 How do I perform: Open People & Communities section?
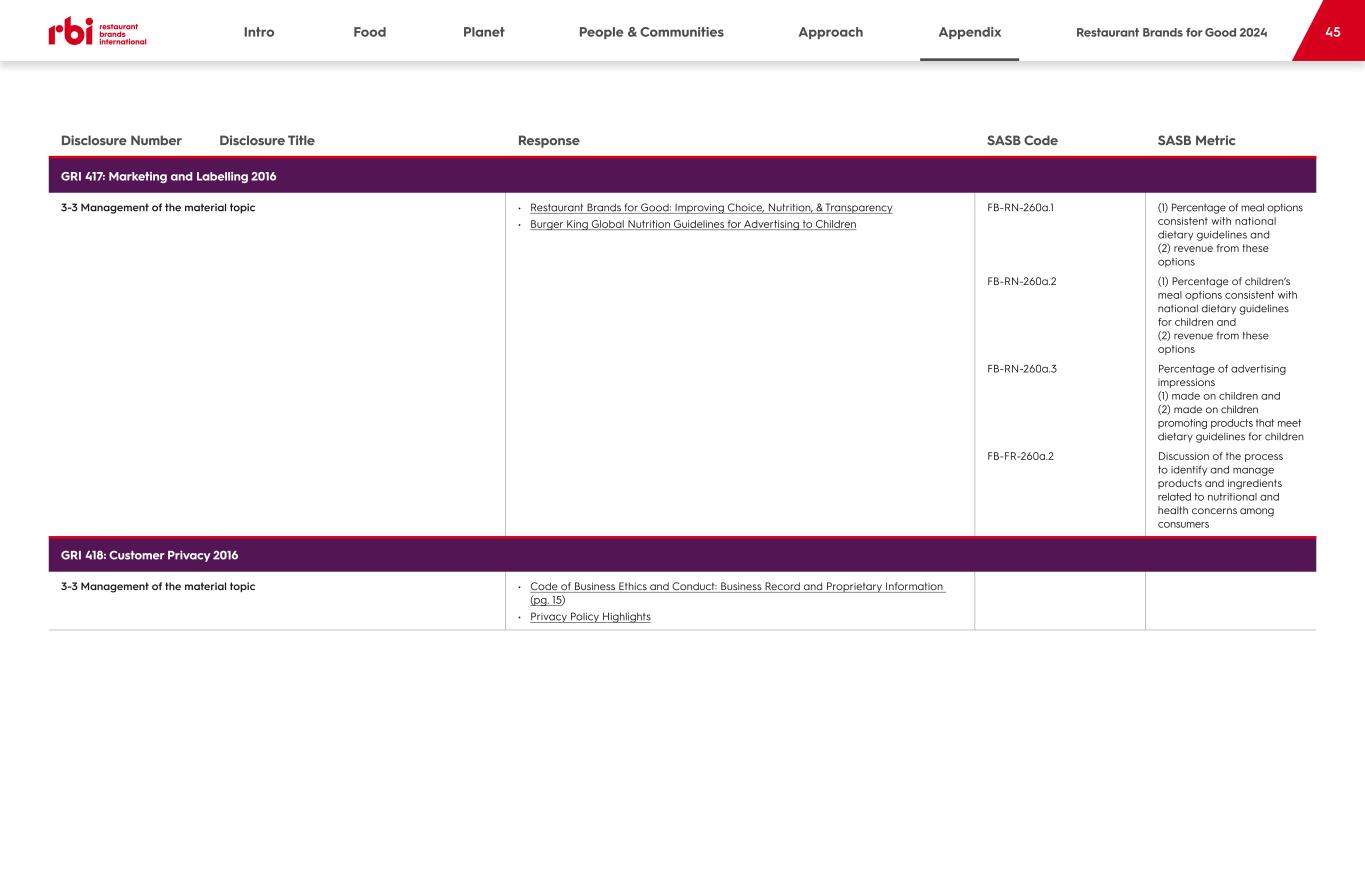tap(651, 32)
